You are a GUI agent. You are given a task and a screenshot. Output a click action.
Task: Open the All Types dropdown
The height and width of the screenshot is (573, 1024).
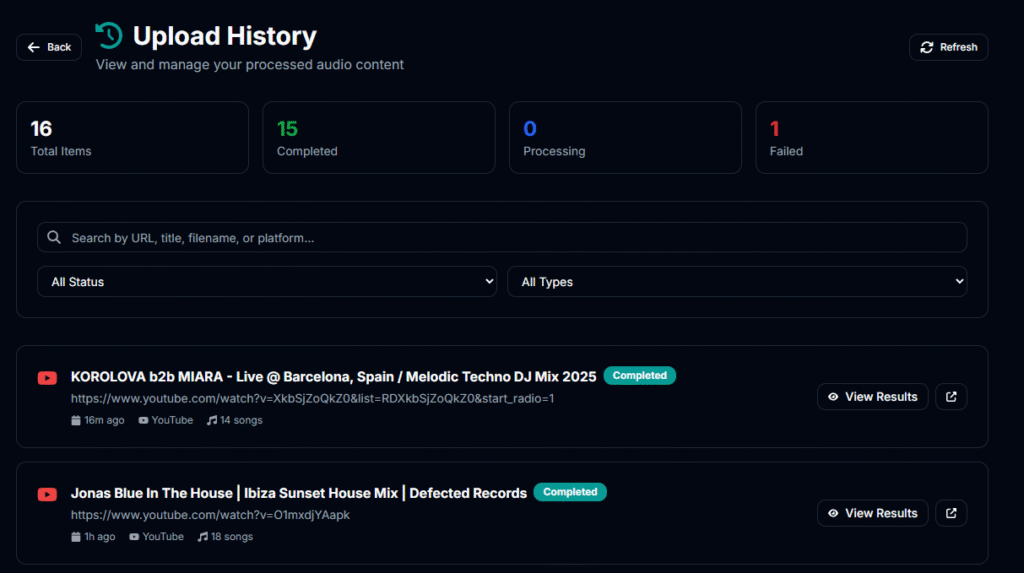click(x=737, y=282)
